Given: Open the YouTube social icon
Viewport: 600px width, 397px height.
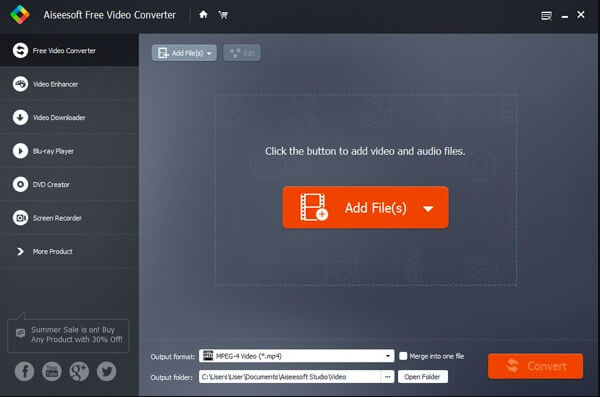Looking at the screenshot, I should pyautogui.click(x=52, y=371).
